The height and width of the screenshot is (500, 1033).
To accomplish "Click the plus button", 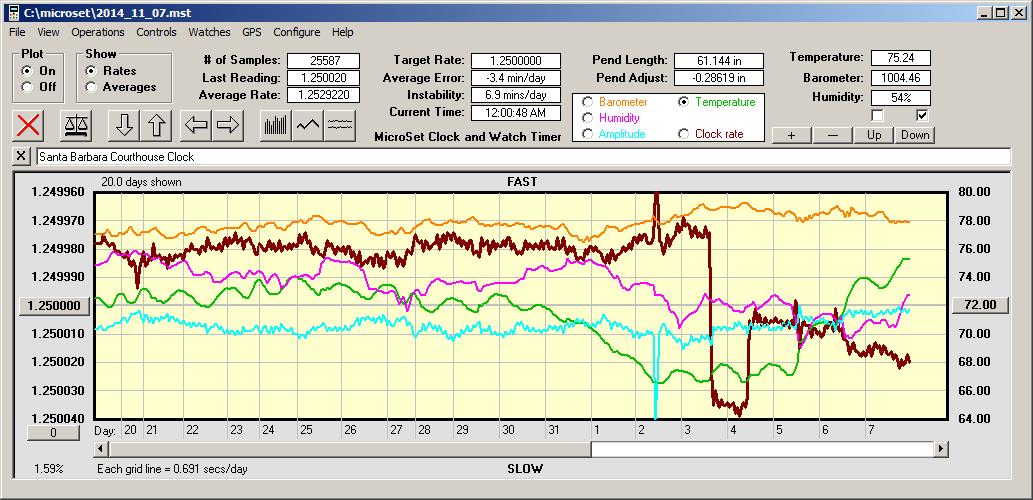I will pyautogui.click(x=791, y=135).
